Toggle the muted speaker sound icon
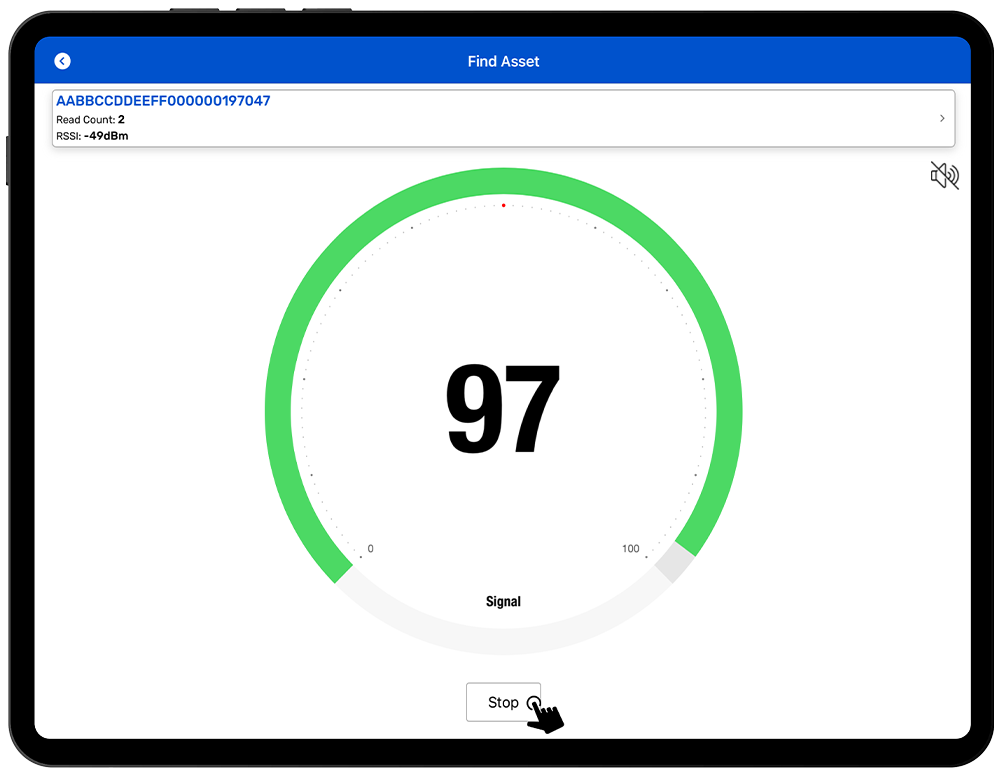Screen dimensions: 1000x774 click(x=944, y=176)
